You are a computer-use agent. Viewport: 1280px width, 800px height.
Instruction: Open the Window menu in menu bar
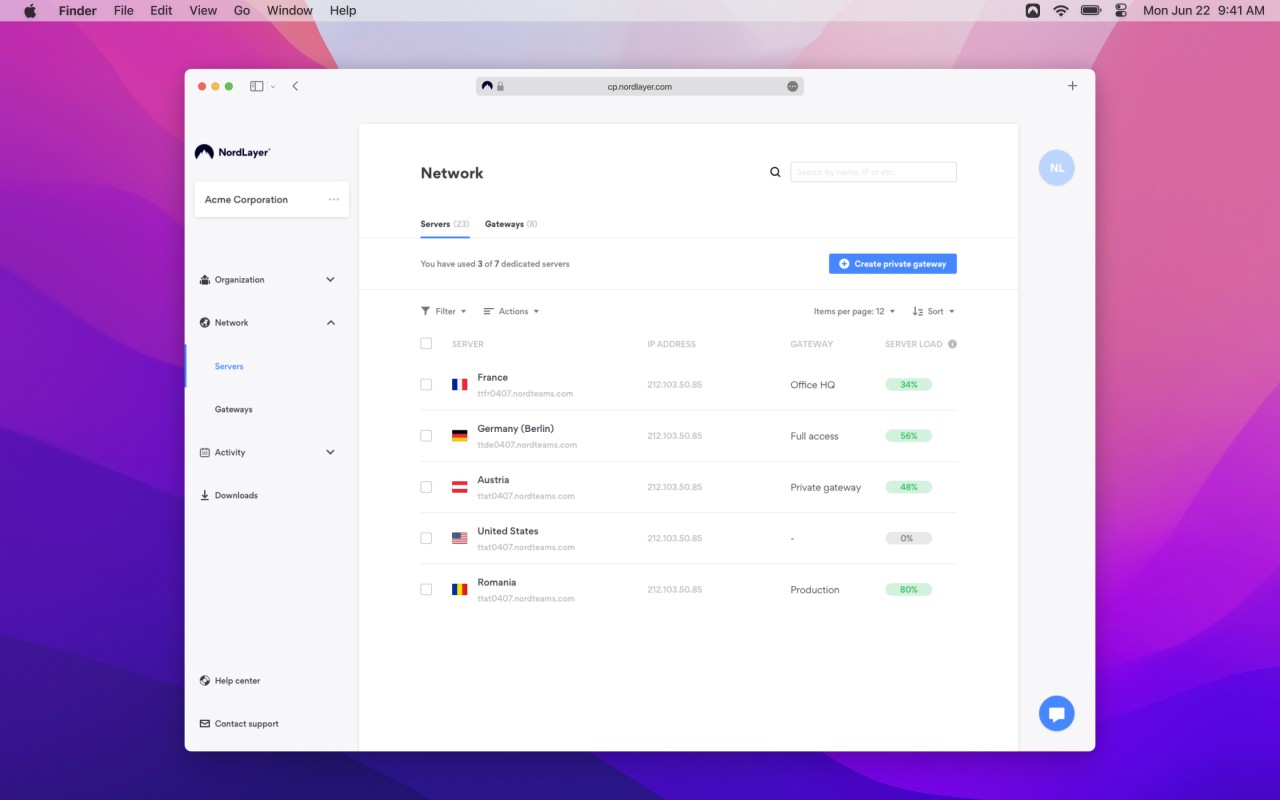(289, 11)
